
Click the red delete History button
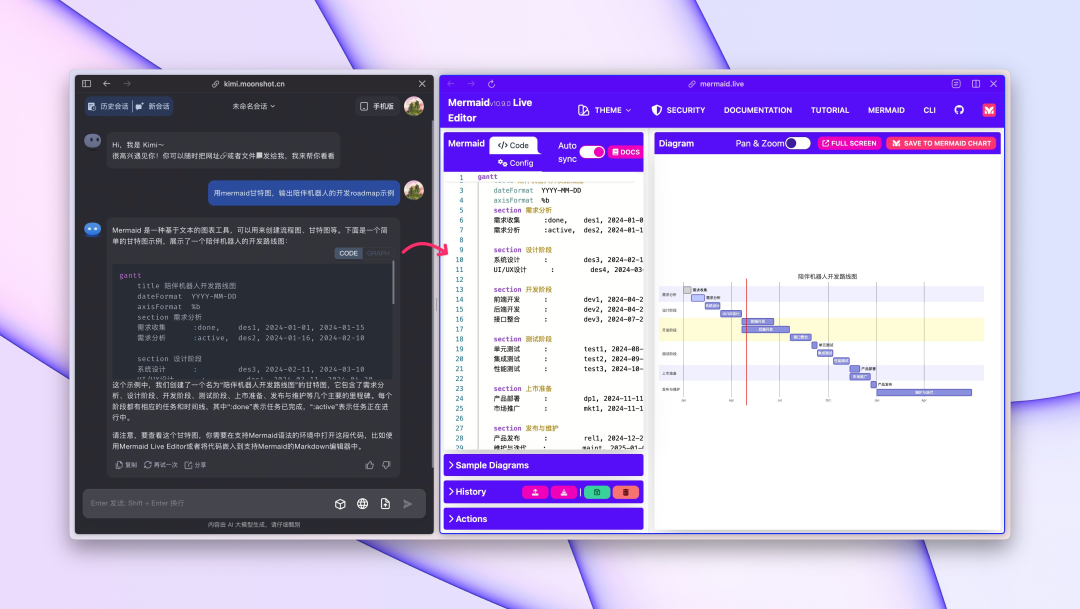[x=625, y=492]
